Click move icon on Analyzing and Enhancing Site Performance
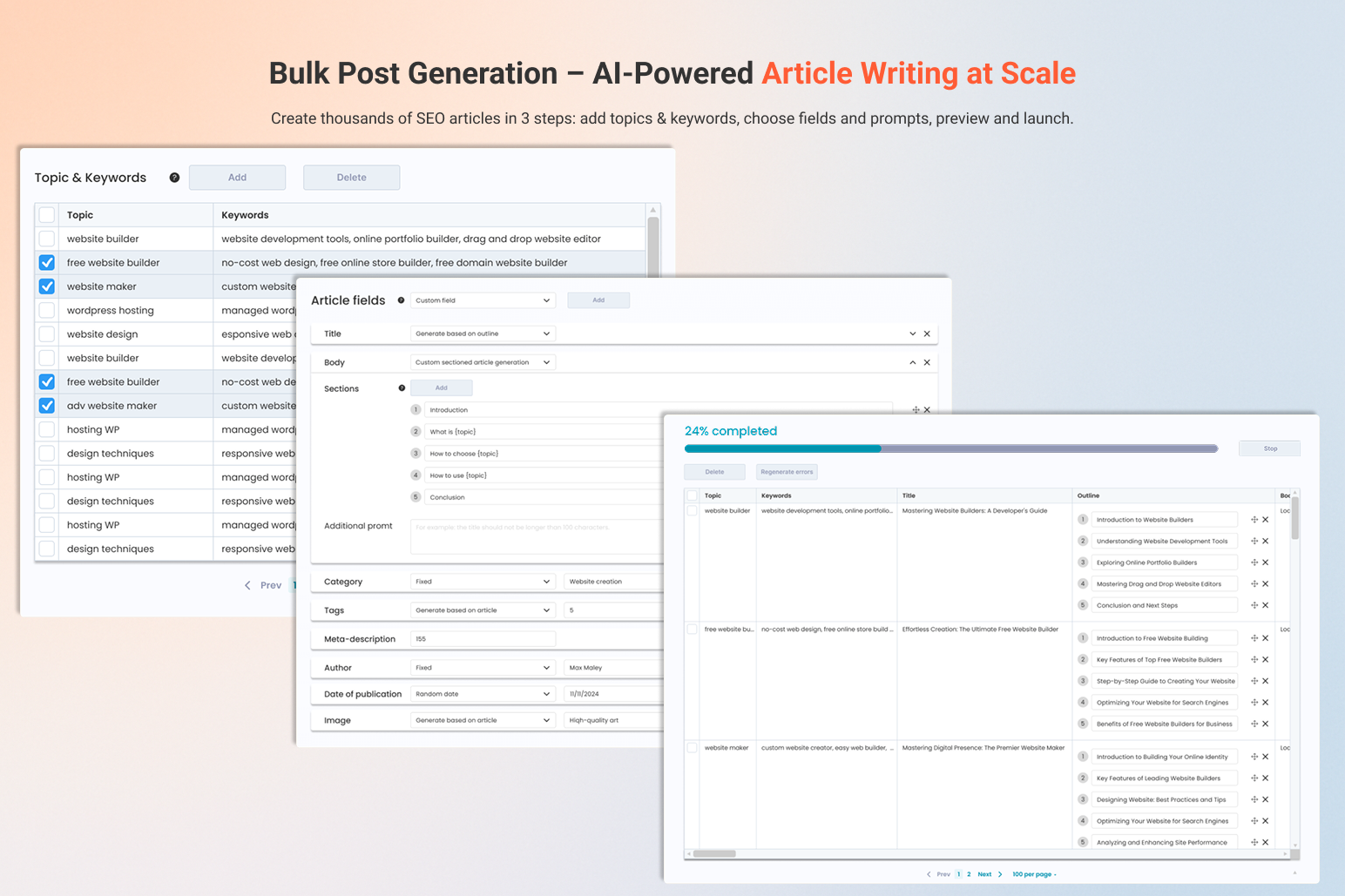Image resolution: width=1345 pixels, height=896 pixels. [1254, 841]
